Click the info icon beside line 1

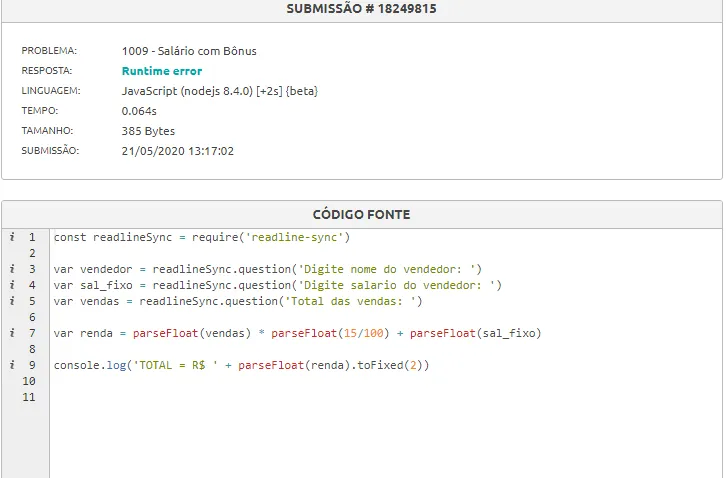tap(11, 238)
